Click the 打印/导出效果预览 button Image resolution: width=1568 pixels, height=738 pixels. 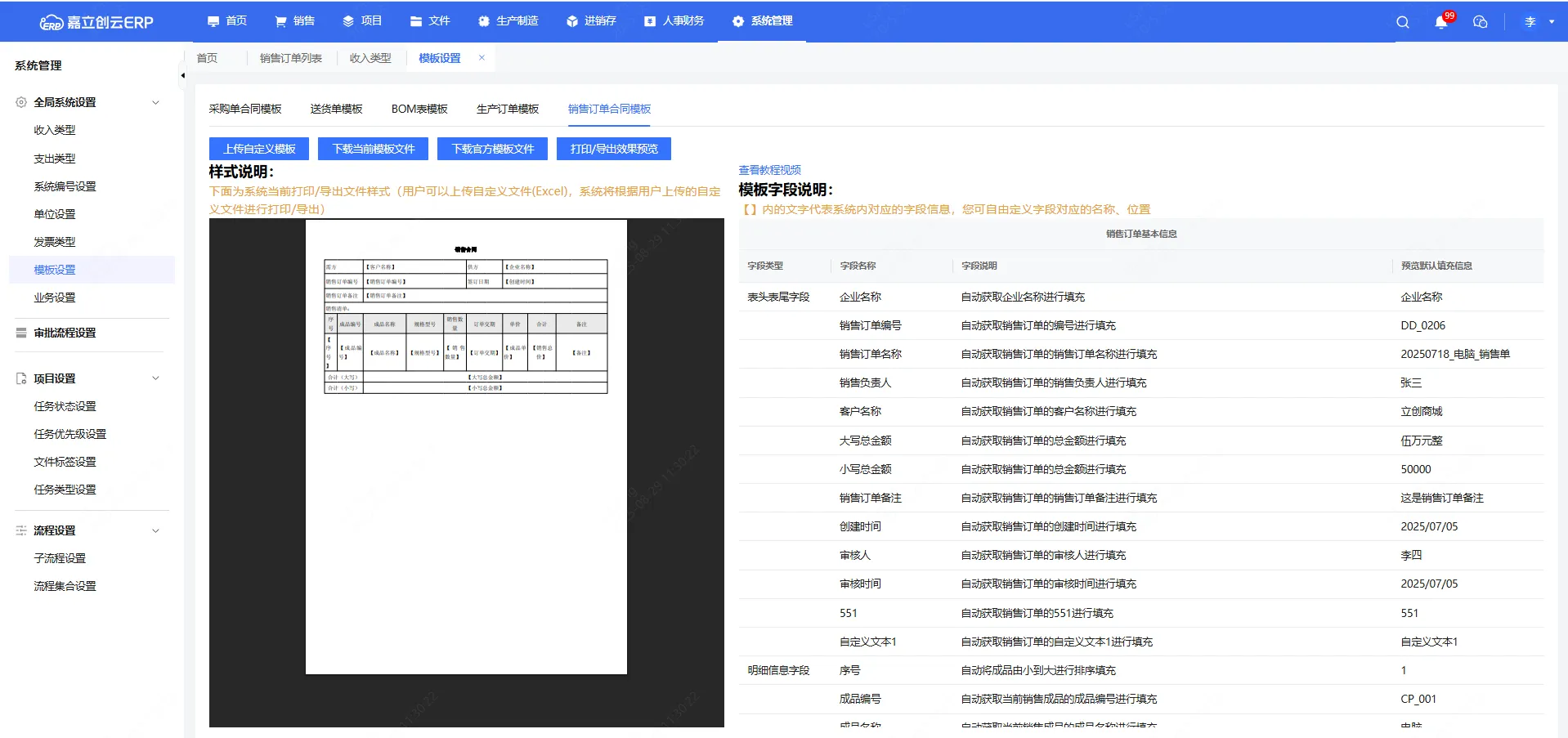point(613,149)
